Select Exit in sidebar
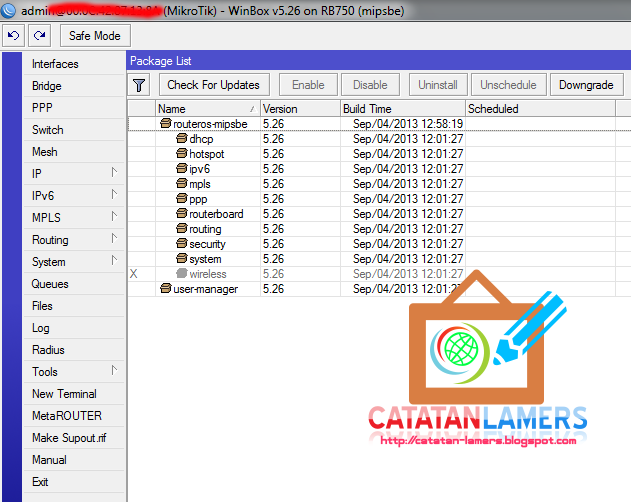The width and height of the screenshot is (631, 502). pyautogui.click(x=74, y=482)
